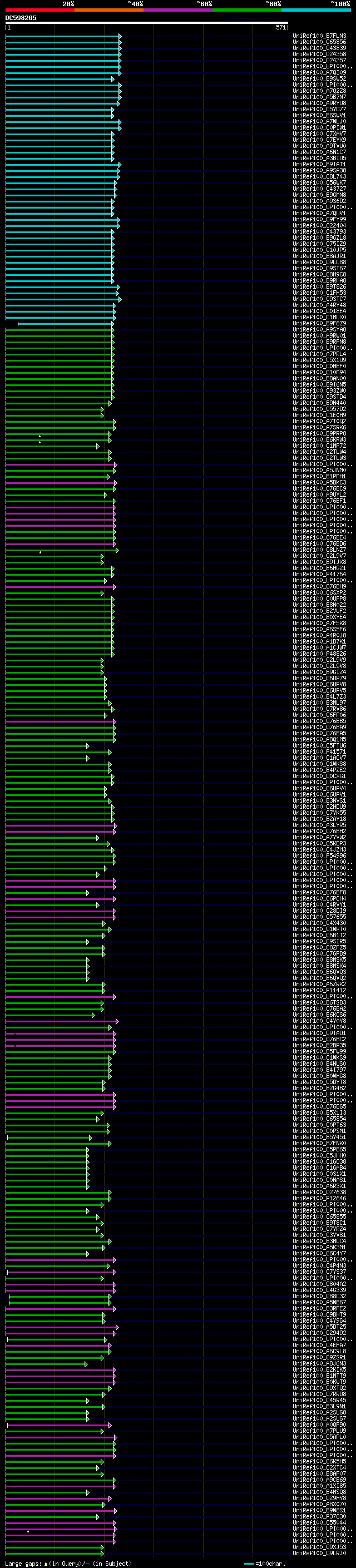The image size is (356, 1568).
Task: Select the UniRef100_C0HEF0 label
Action: tap(319, 366)
